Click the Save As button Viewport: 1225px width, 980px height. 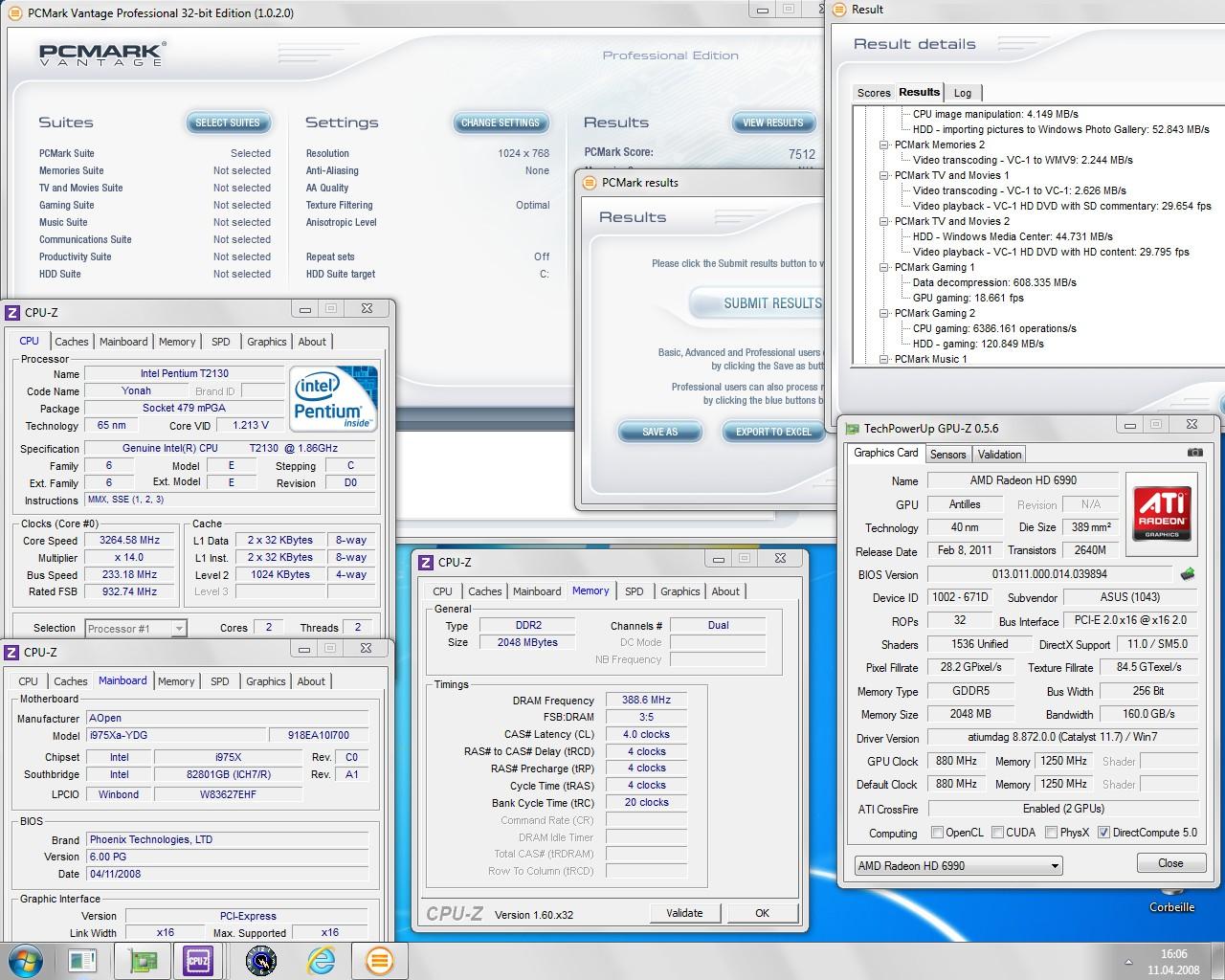[659, 432]
